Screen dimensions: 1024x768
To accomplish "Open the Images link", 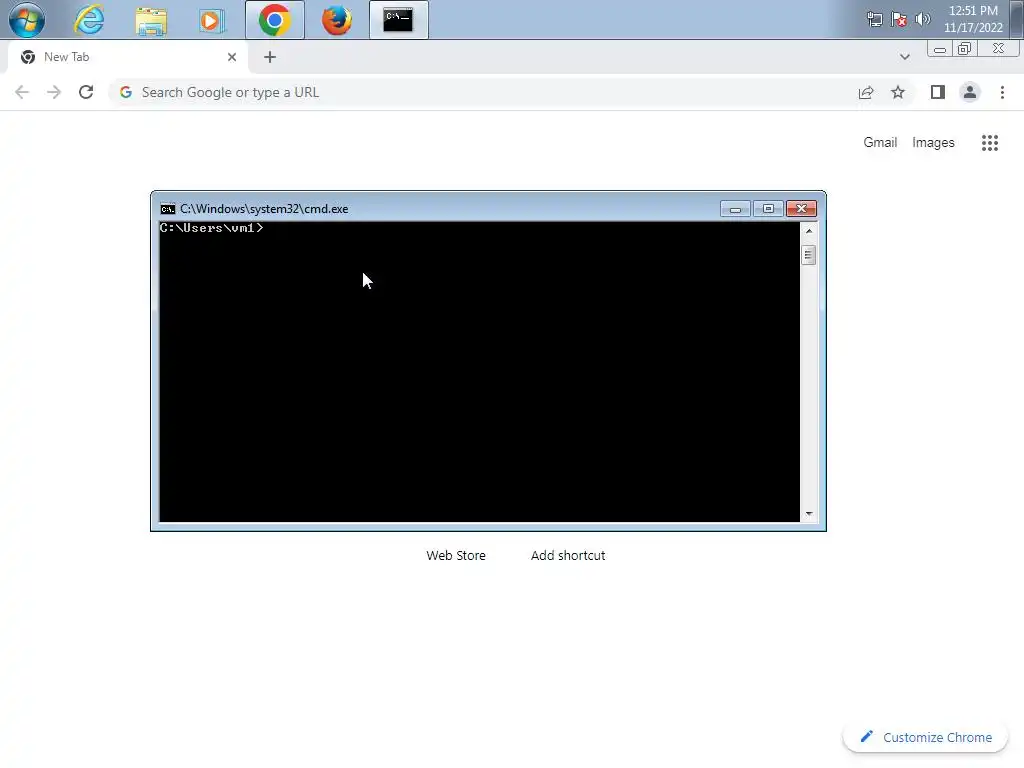I will (x=933, y=142).
